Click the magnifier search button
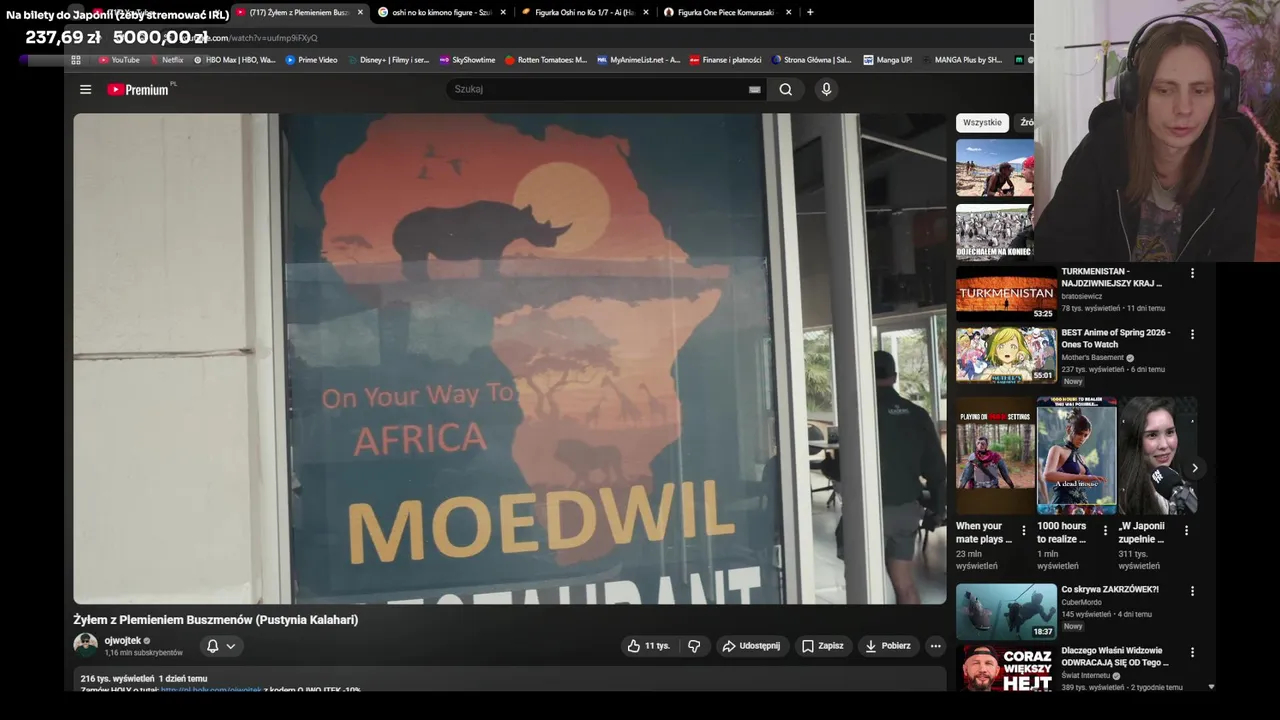The width and height of the screenshot is (1280, 720). coord(786,89)
